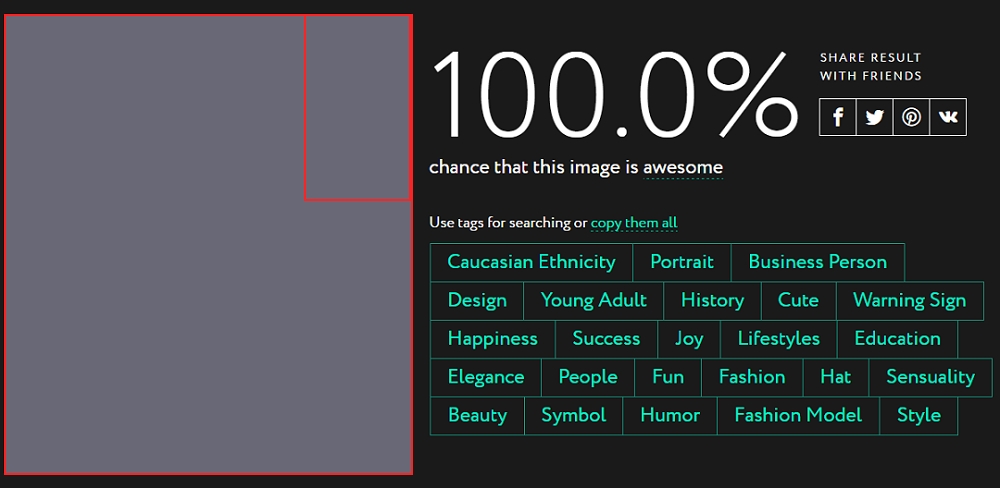Pick the 'Warning Sign' tag
The height and width of the screenshot is (488, 1000).
coord(909,300)
